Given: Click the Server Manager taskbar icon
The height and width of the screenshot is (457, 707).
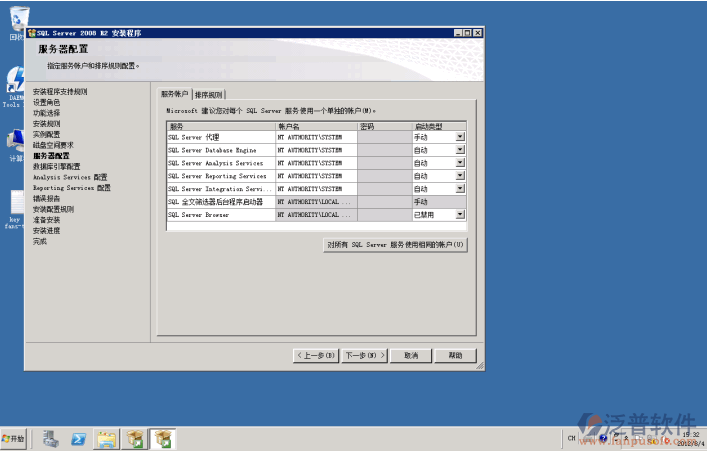Looking at the screenshot, I should click(49, 439).
